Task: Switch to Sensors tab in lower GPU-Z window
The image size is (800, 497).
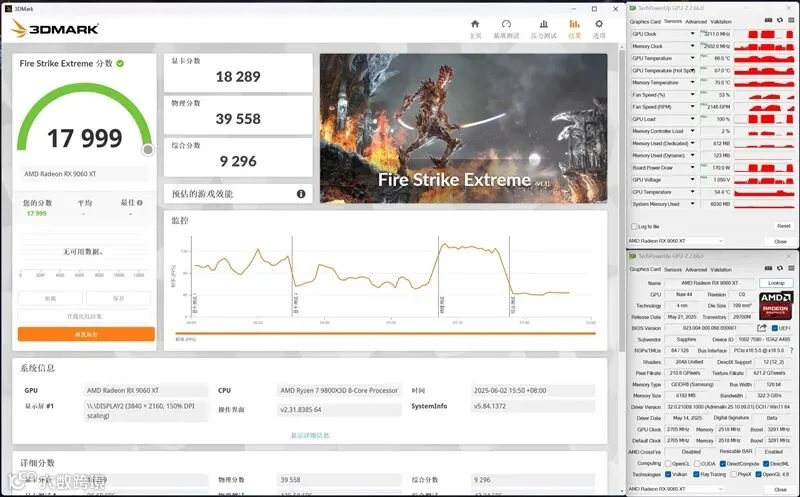Action: [672, 269]
